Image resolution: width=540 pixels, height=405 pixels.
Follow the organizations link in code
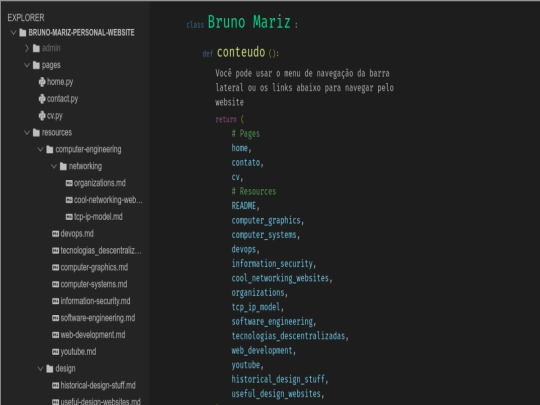[x=258, y=293]
